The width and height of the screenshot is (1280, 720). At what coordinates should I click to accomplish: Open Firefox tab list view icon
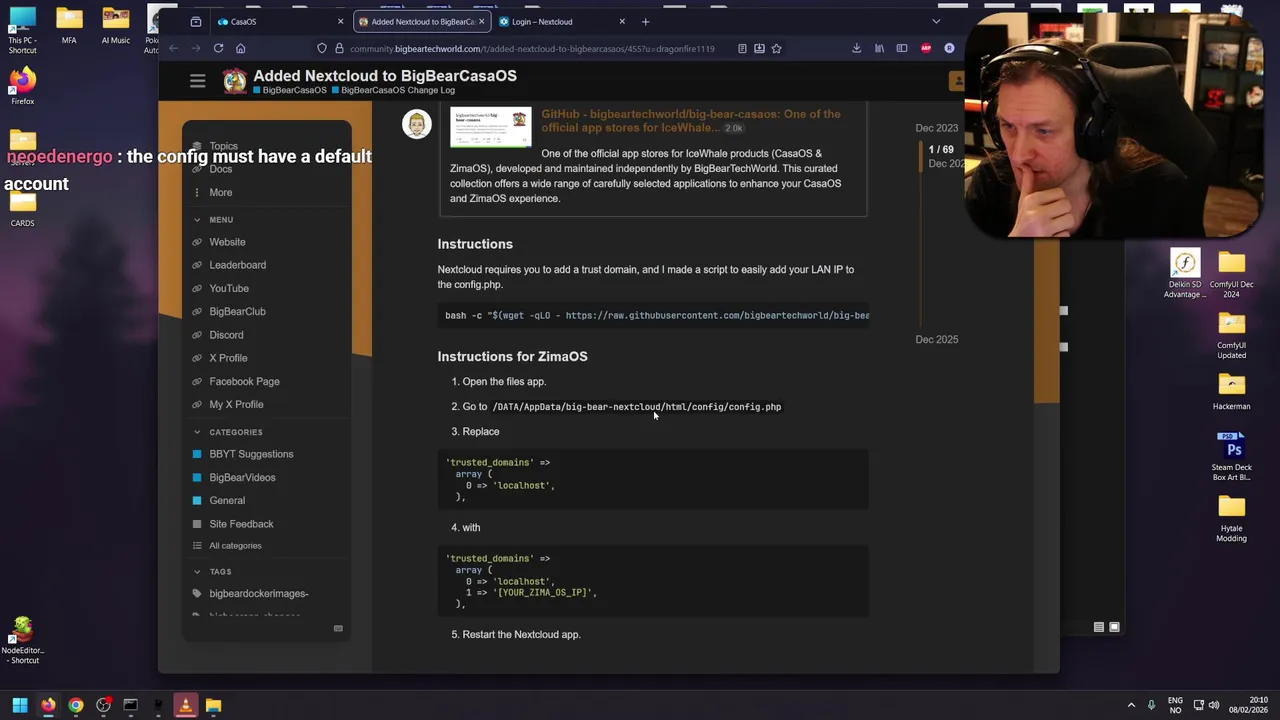click(x=196, y=21)
